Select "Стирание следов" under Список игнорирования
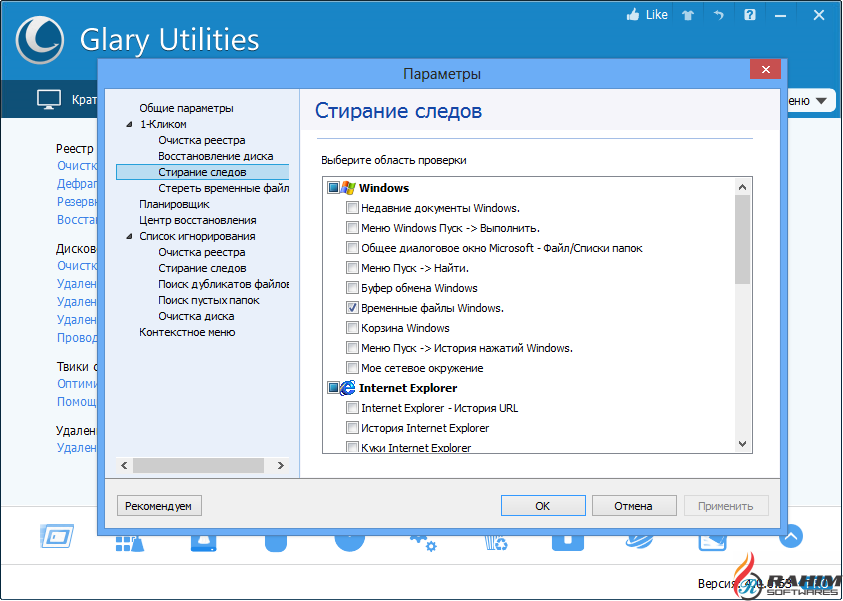This screenshot has width=843, height=601. [x=202, y=268]
